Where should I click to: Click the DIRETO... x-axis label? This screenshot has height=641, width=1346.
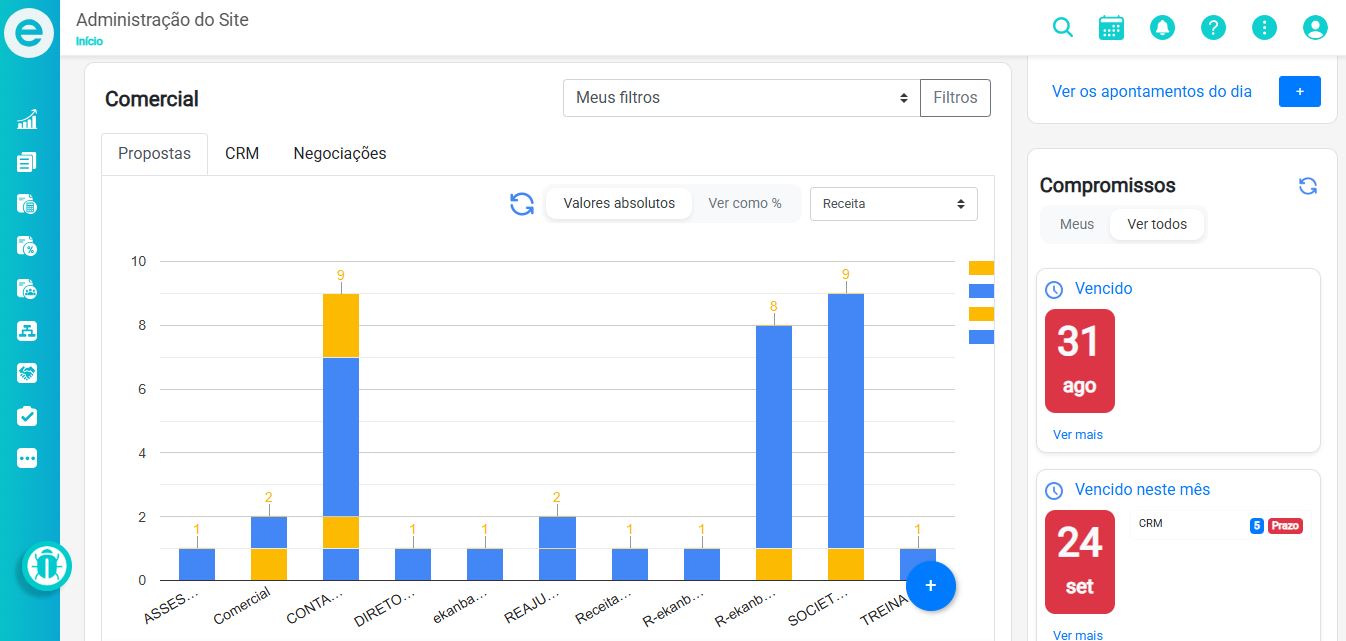coord(386,606)
